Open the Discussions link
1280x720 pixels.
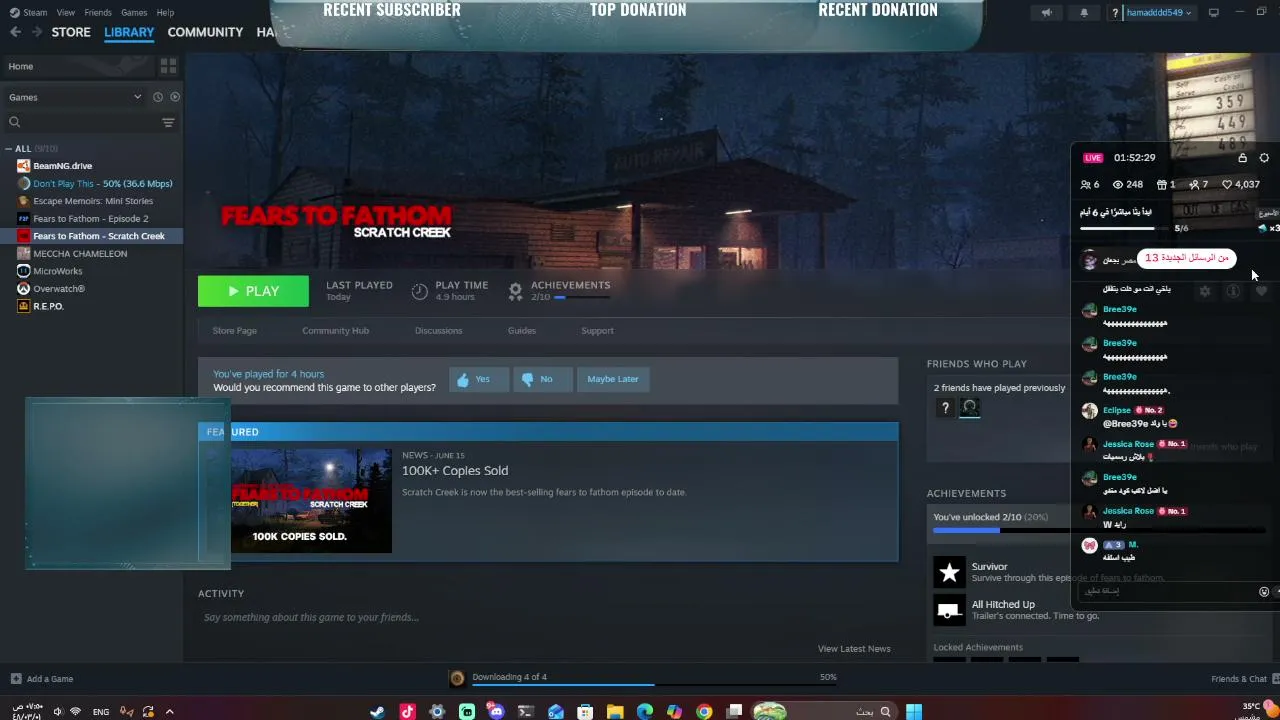click(438, 331)
